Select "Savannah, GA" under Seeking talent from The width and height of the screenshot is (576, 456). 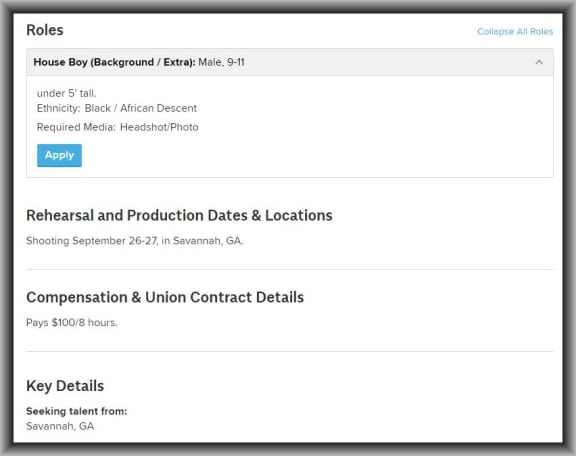[x=60, y=426]
